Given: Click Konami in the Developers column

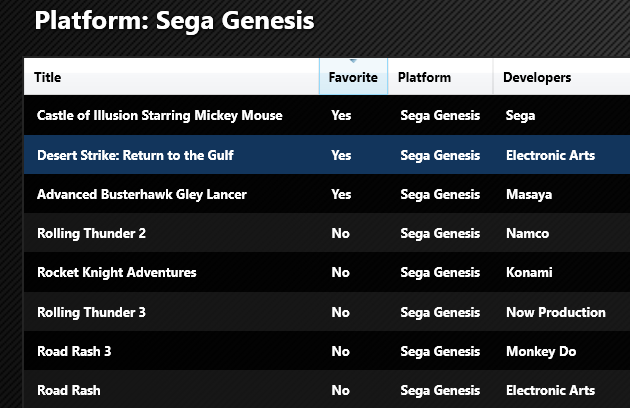Looking at the screenshot, I should tap(529, 272).
